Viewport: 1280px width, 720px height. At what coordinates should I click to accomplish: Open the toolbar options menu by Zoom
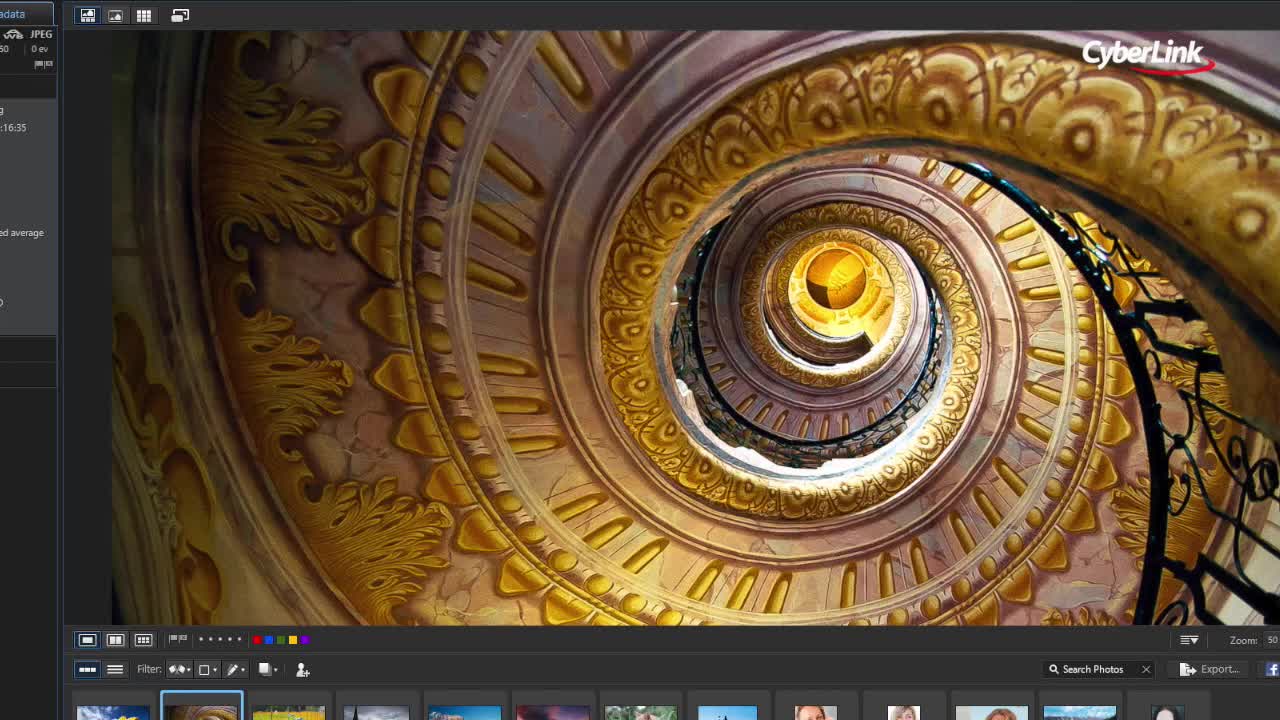point(1189,640)
